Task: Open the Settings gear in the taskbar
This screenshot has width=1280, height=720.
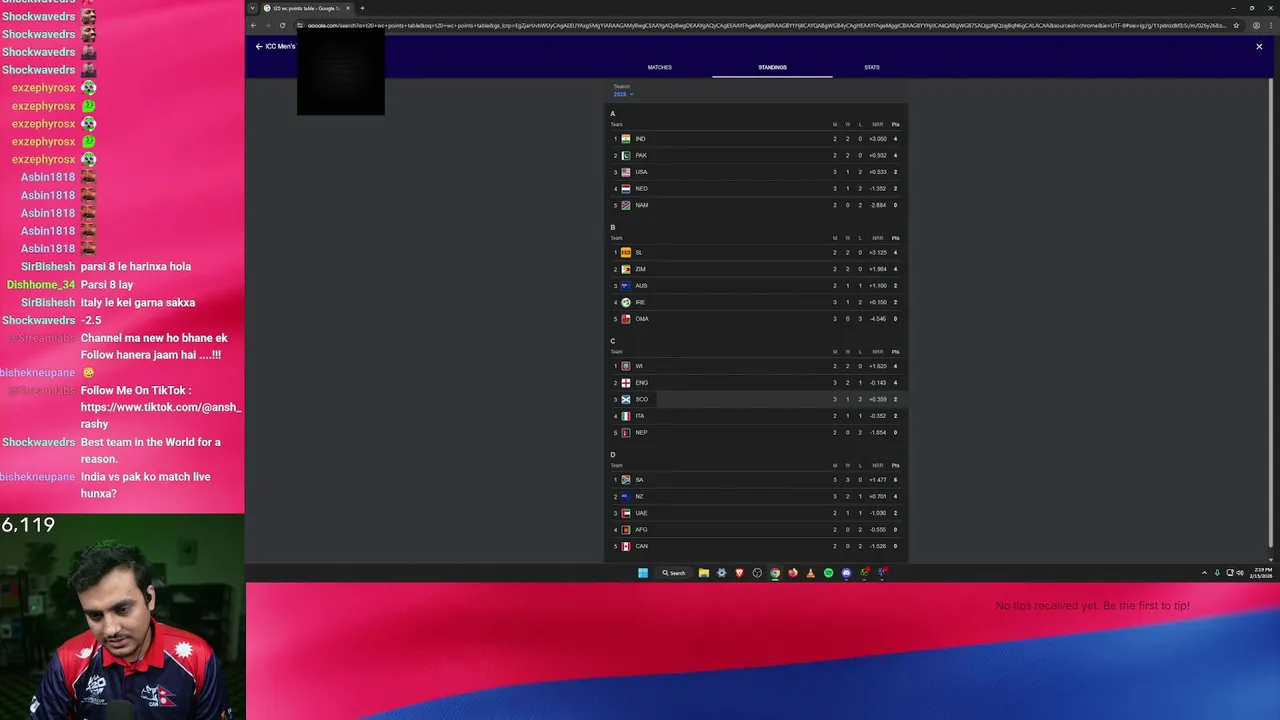Action: click(x=722, y=573)
